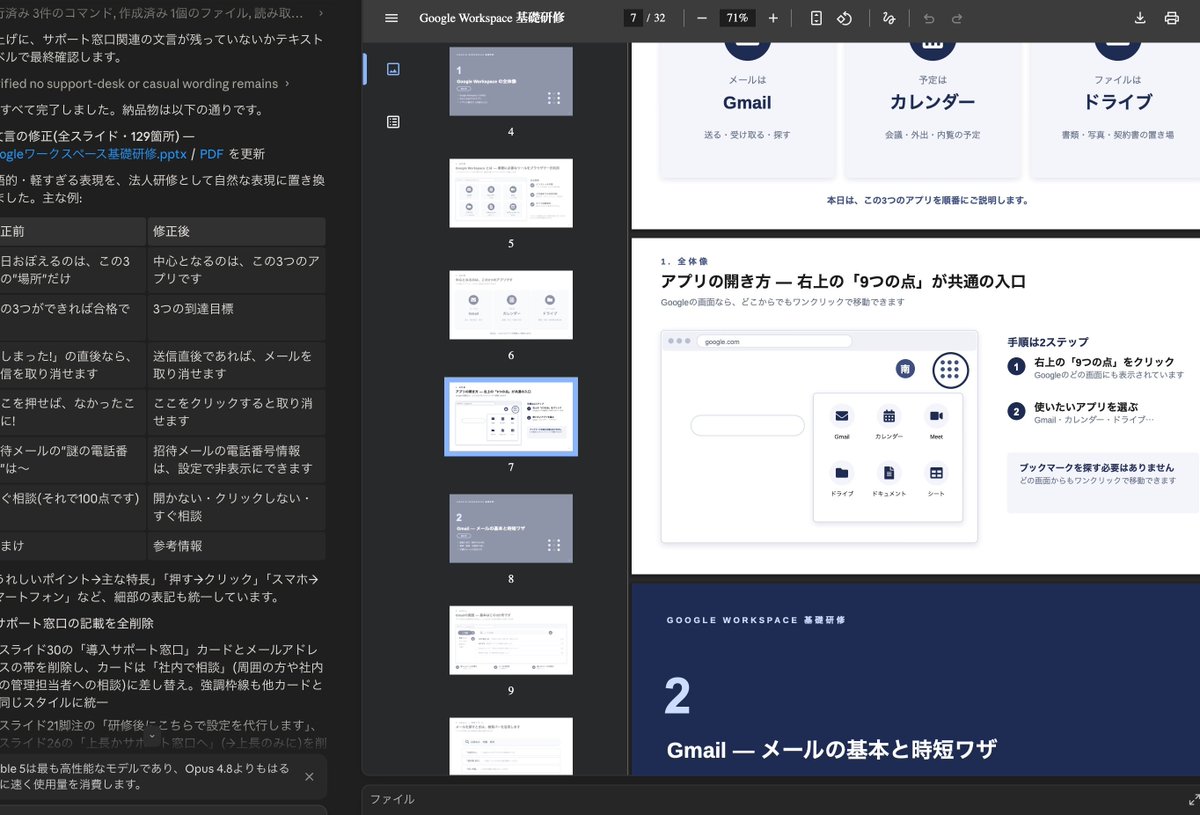Click the search box in browser mockup
The width and height of the screenshot is (1200, 815).
[747, 425]
